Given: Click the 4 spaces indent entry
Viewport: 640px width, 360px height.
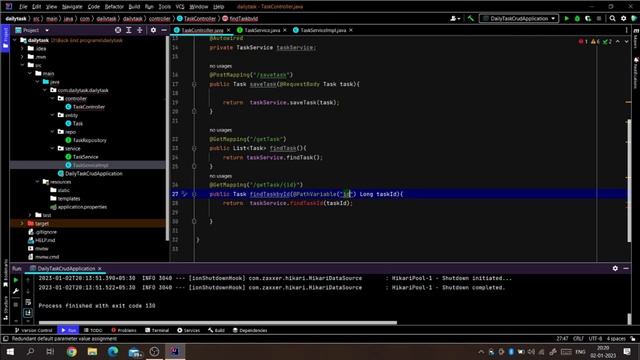Looking at the screenshot, I should coord(616,338).
